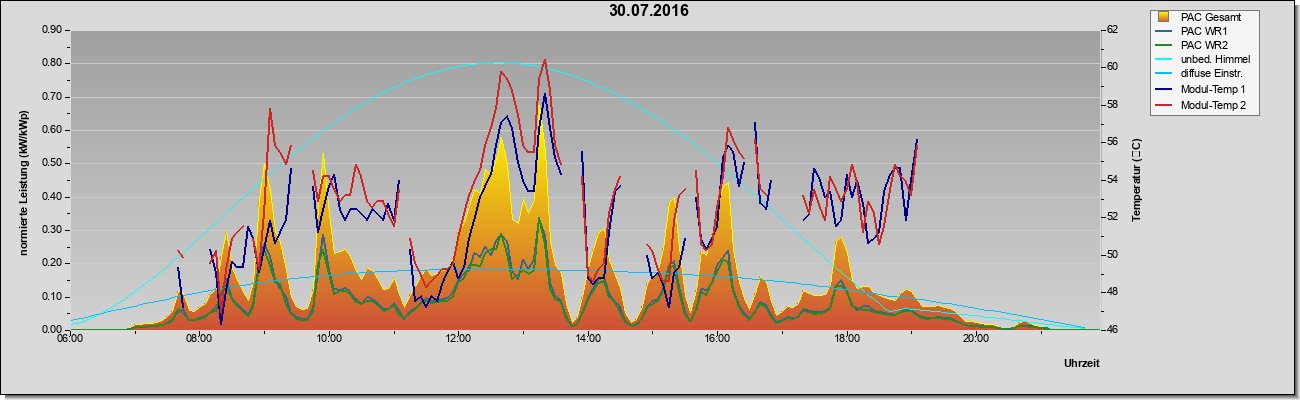This screenshot has height=400, width=1300.
Task: Click the 06:00 label at axis start
Action: tap(70, 338)
